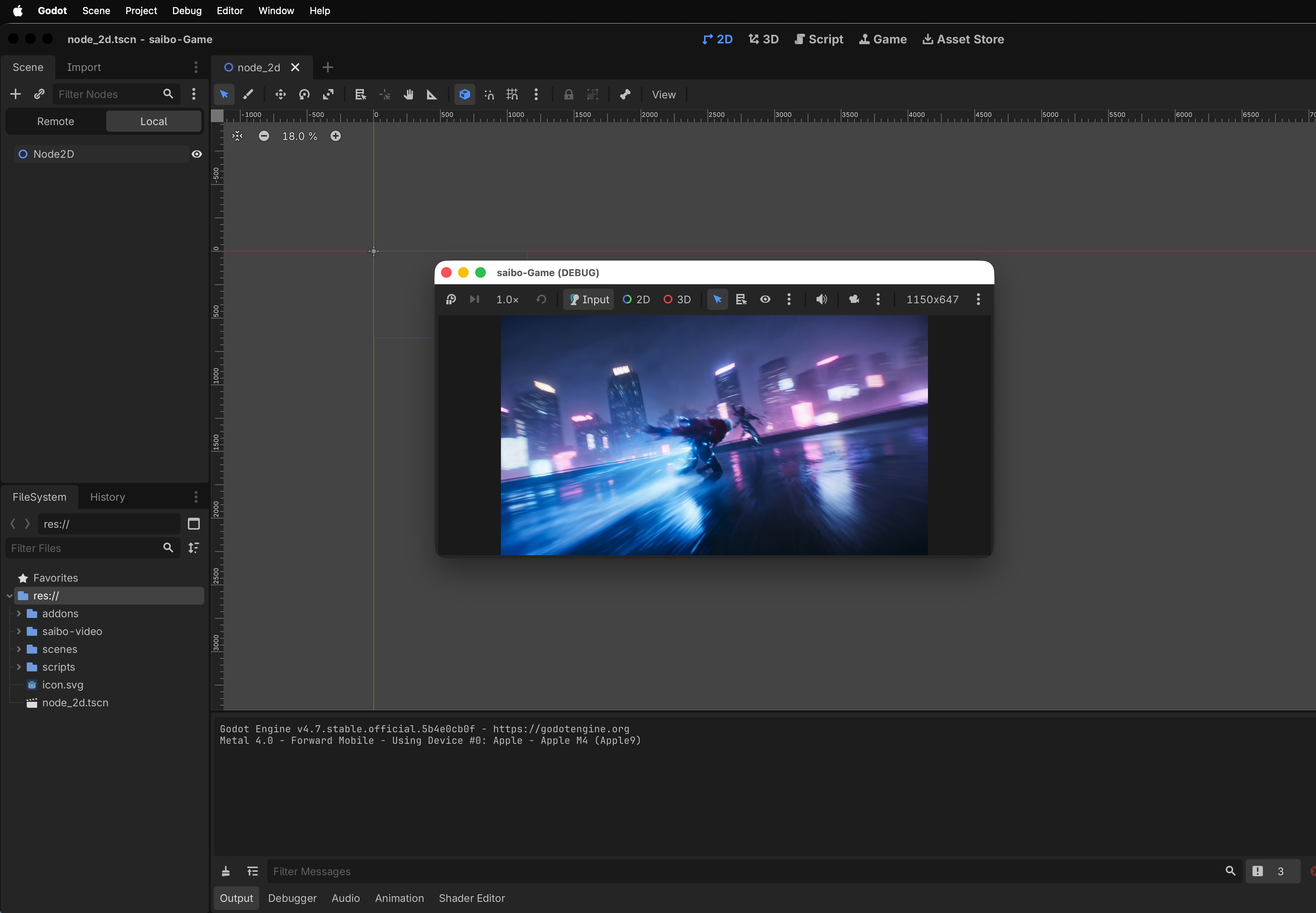Click the FileSystem sort files icon
The image size is (1316, 913).
[194, 548]
